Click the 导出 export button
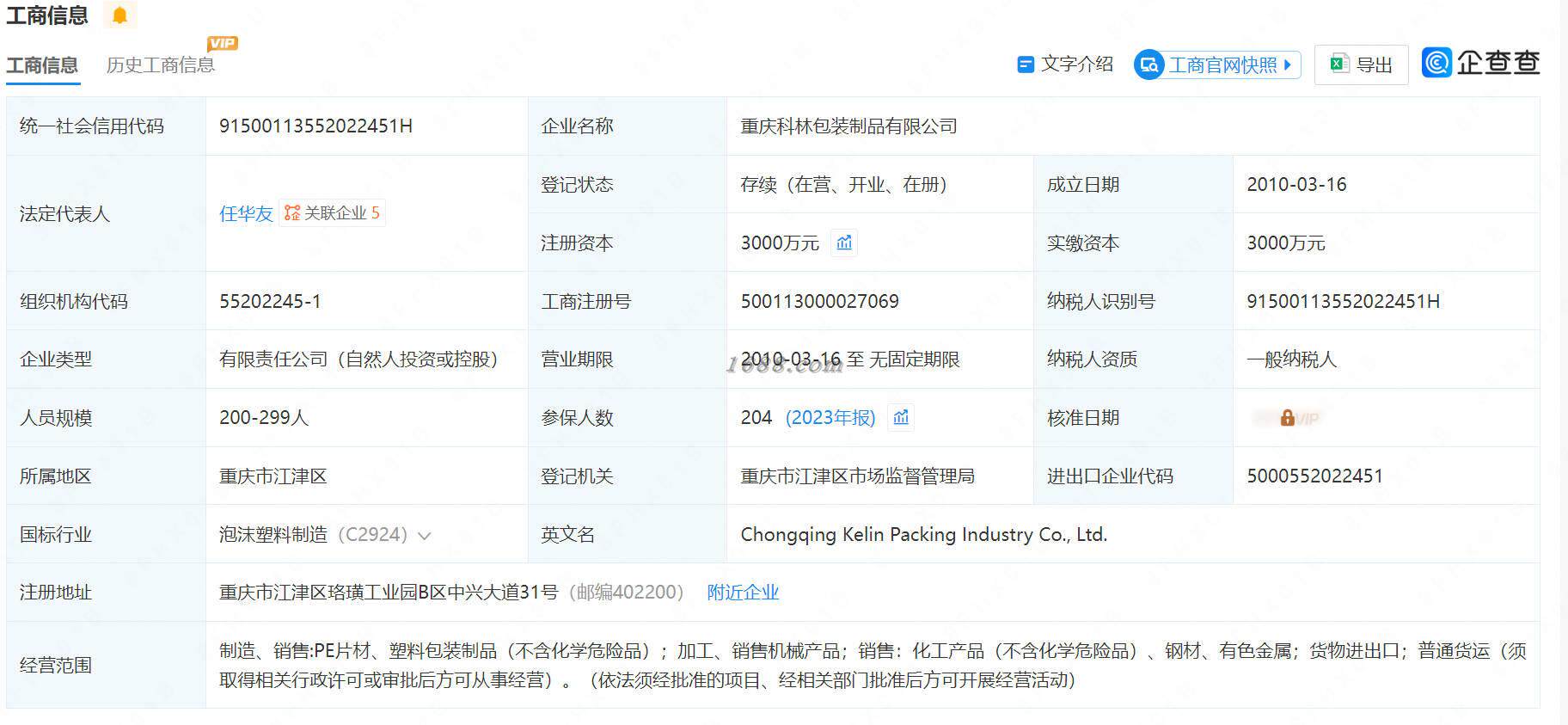Viewport: 1568px width, 725px height. click(x=1362, y=65)
